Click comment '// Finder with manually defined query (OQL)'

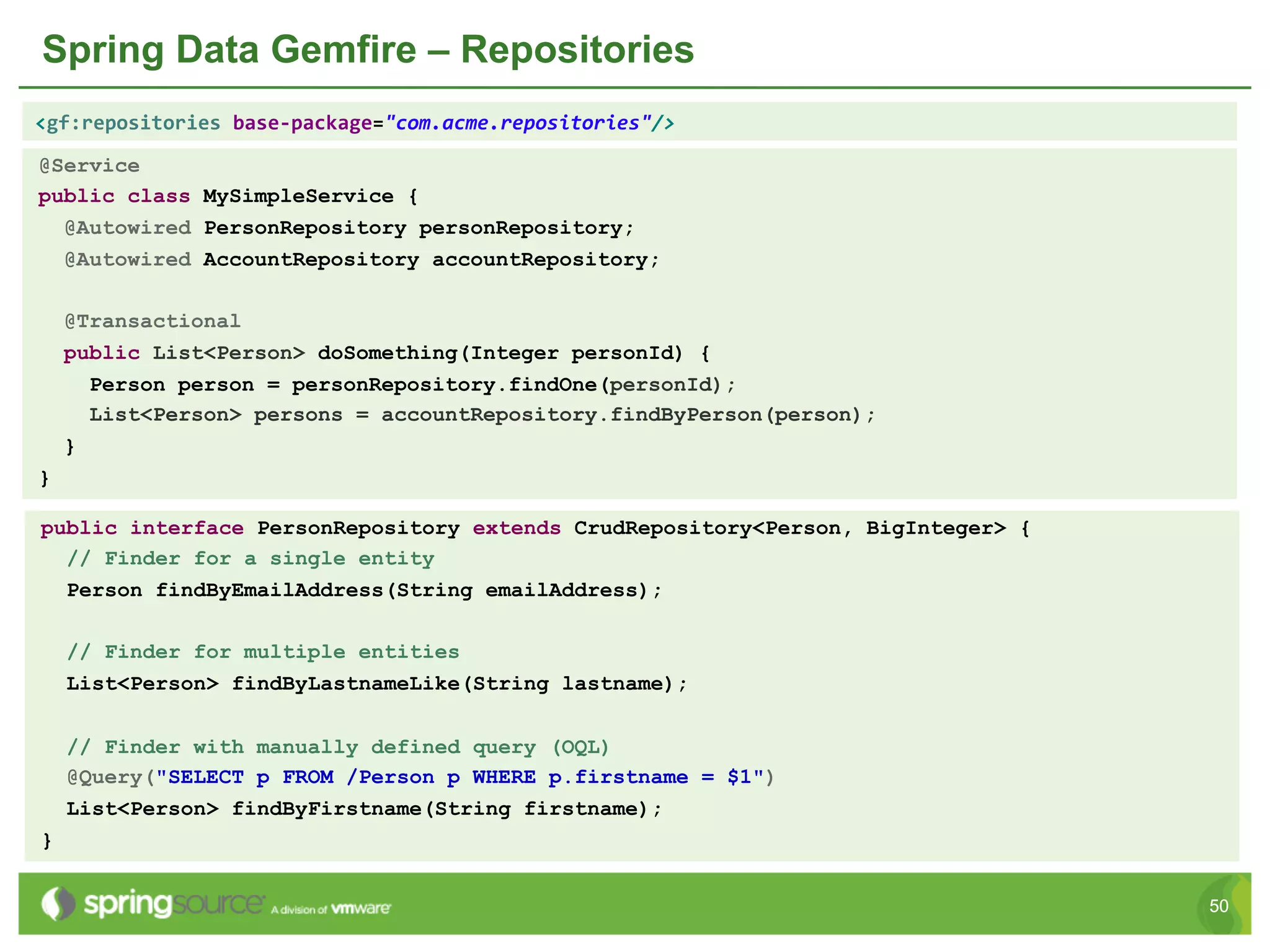click(339, 747)
